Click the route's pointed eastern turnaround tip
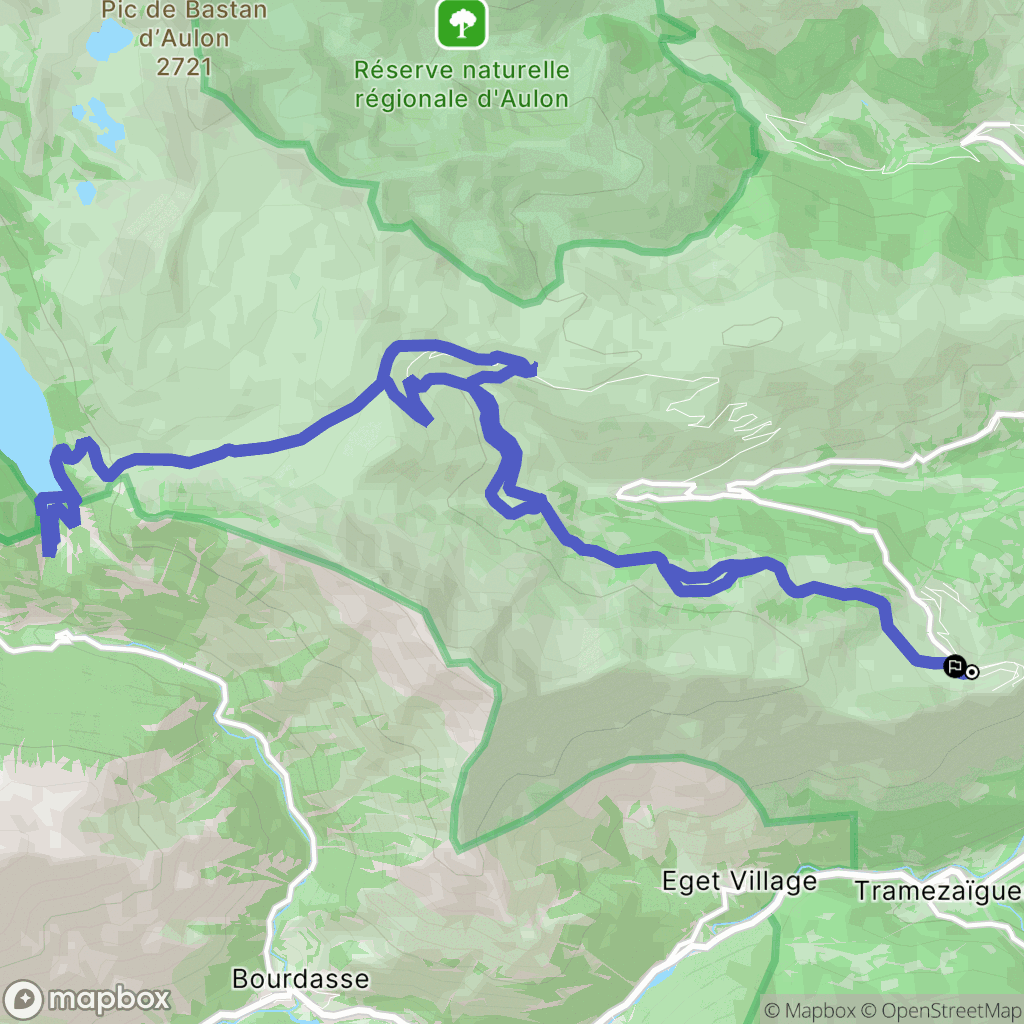 [530, 370]
